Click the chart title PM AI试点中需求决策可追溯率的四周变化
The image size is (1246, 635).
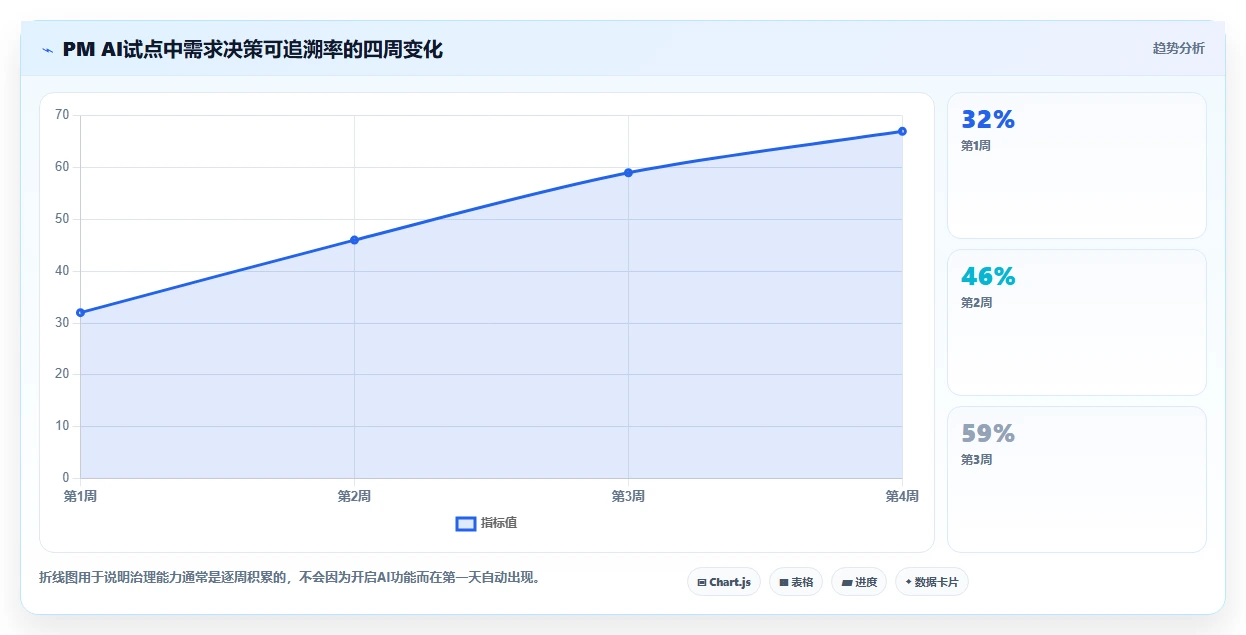pos(252,50)
